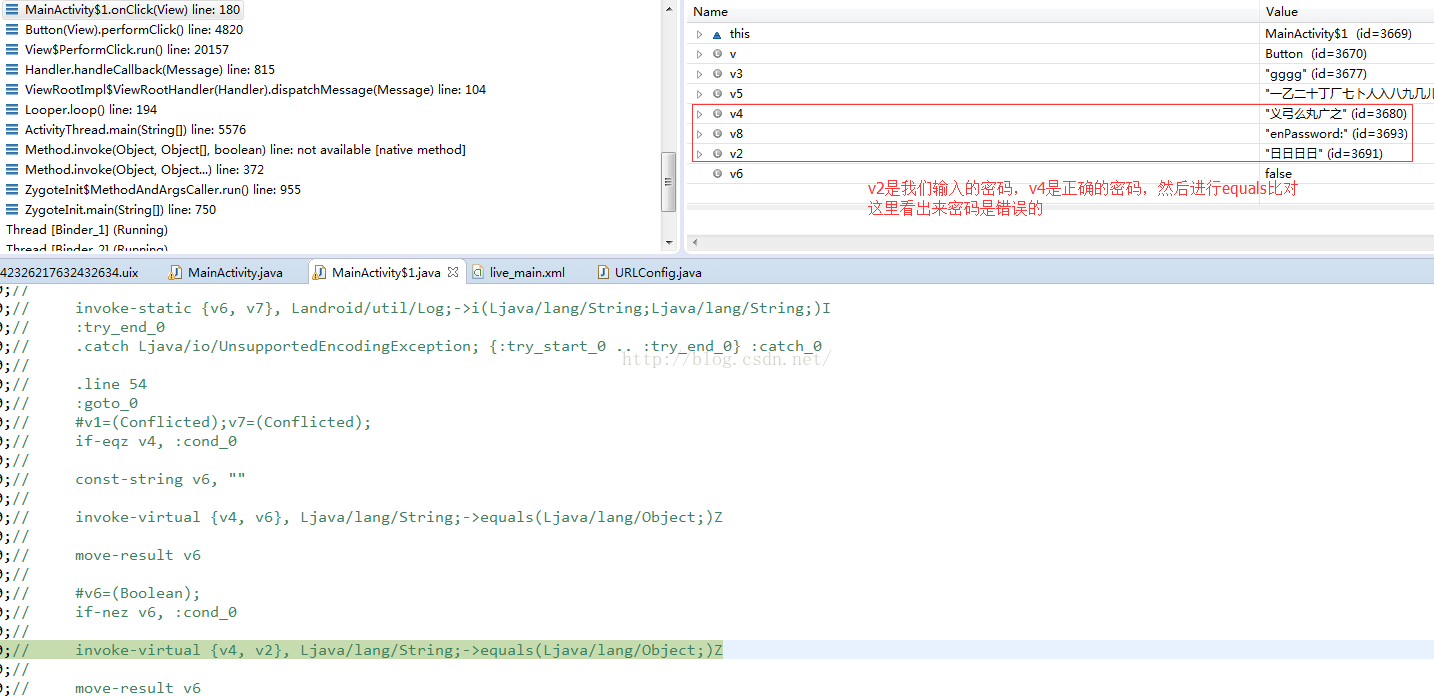
Task: Switch to the MainActivity.java tab
Action: (227, 272)
